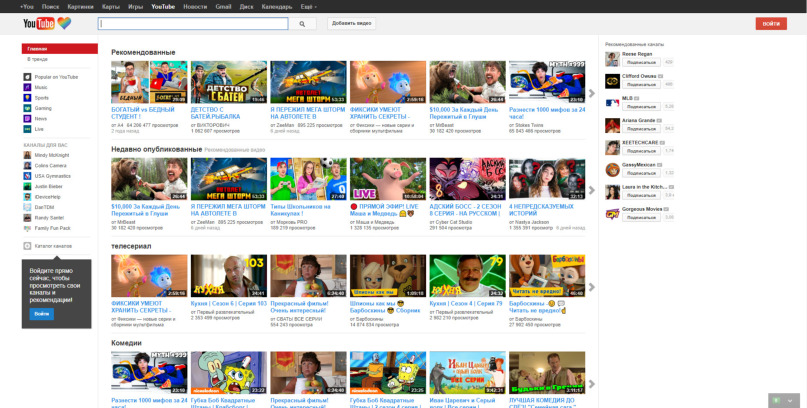Click the Live category icon

pyautogui.click(x=27, y=129)
